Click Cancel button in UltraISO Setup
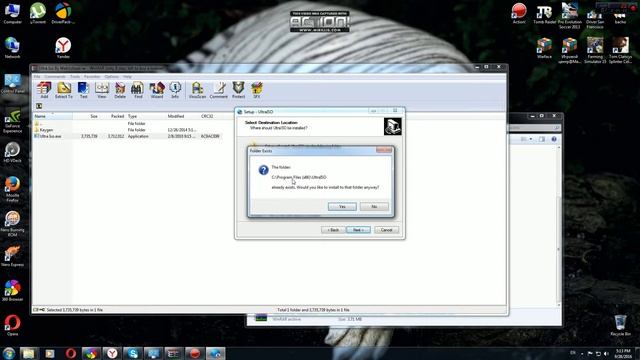The height and width of the screenshot is (360, 640). 387,230
